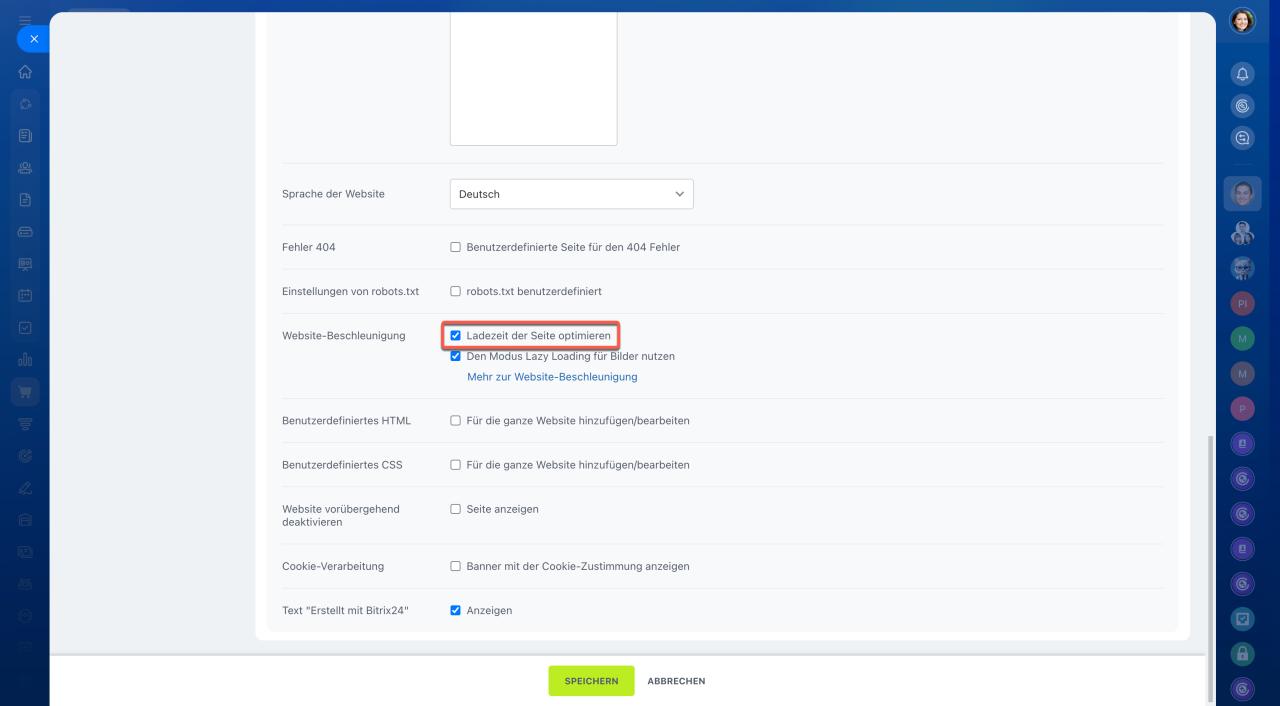Uncheck Anzeigen for "Erstellt mit Bitrix24"
This screenshot has height=706, width=1280.
point(456,610)
